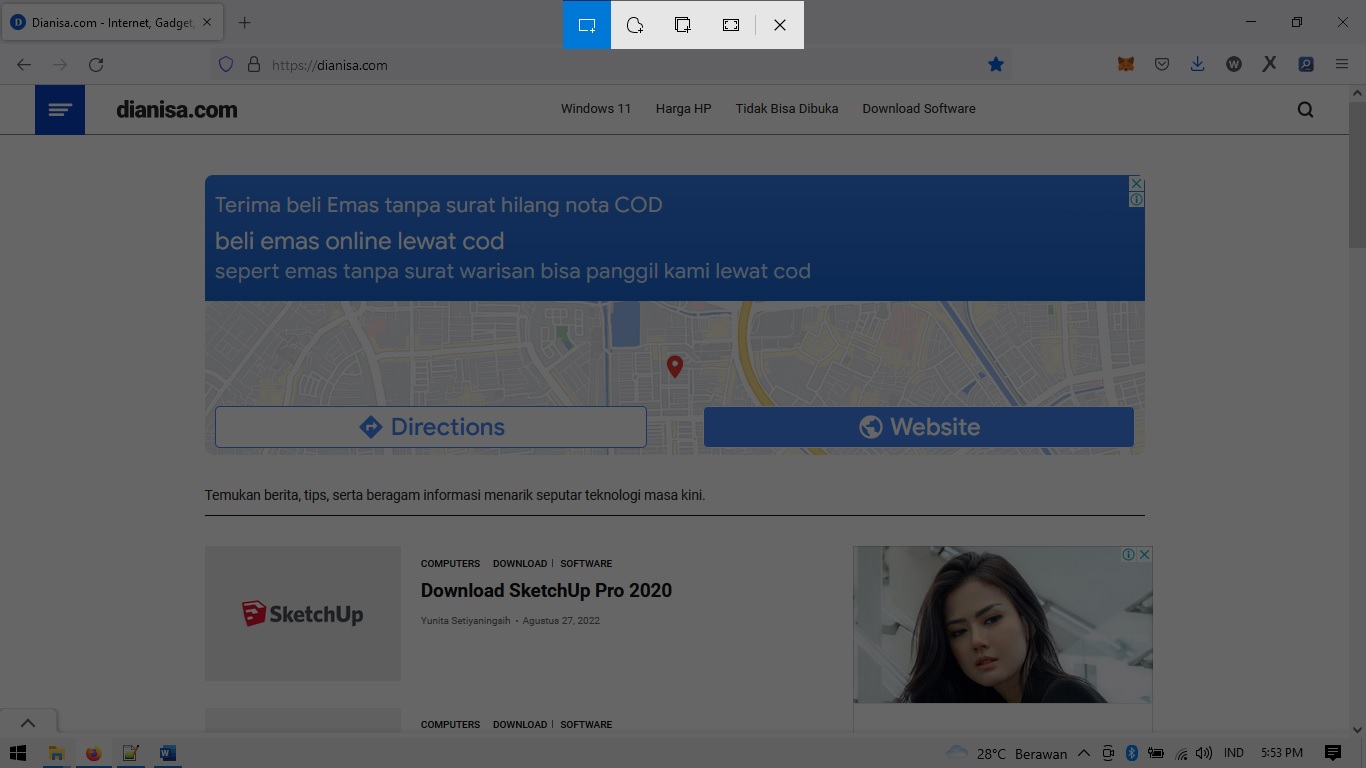Image resolution: width=1366 pixels, height=768 pixels.
Task: Open the dianisa.com search icon
Action: point(1305,109)
